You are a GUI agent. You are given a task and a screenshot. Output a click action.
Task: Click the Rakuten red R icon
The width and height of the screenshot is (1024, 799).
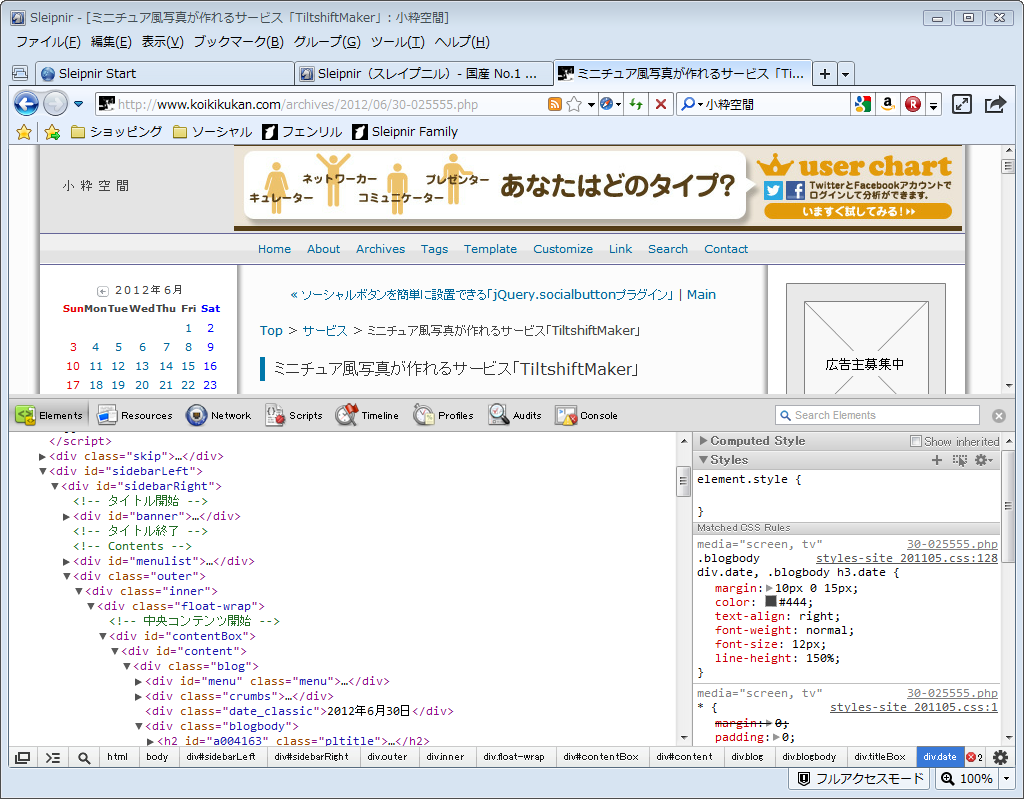point(912,104)
